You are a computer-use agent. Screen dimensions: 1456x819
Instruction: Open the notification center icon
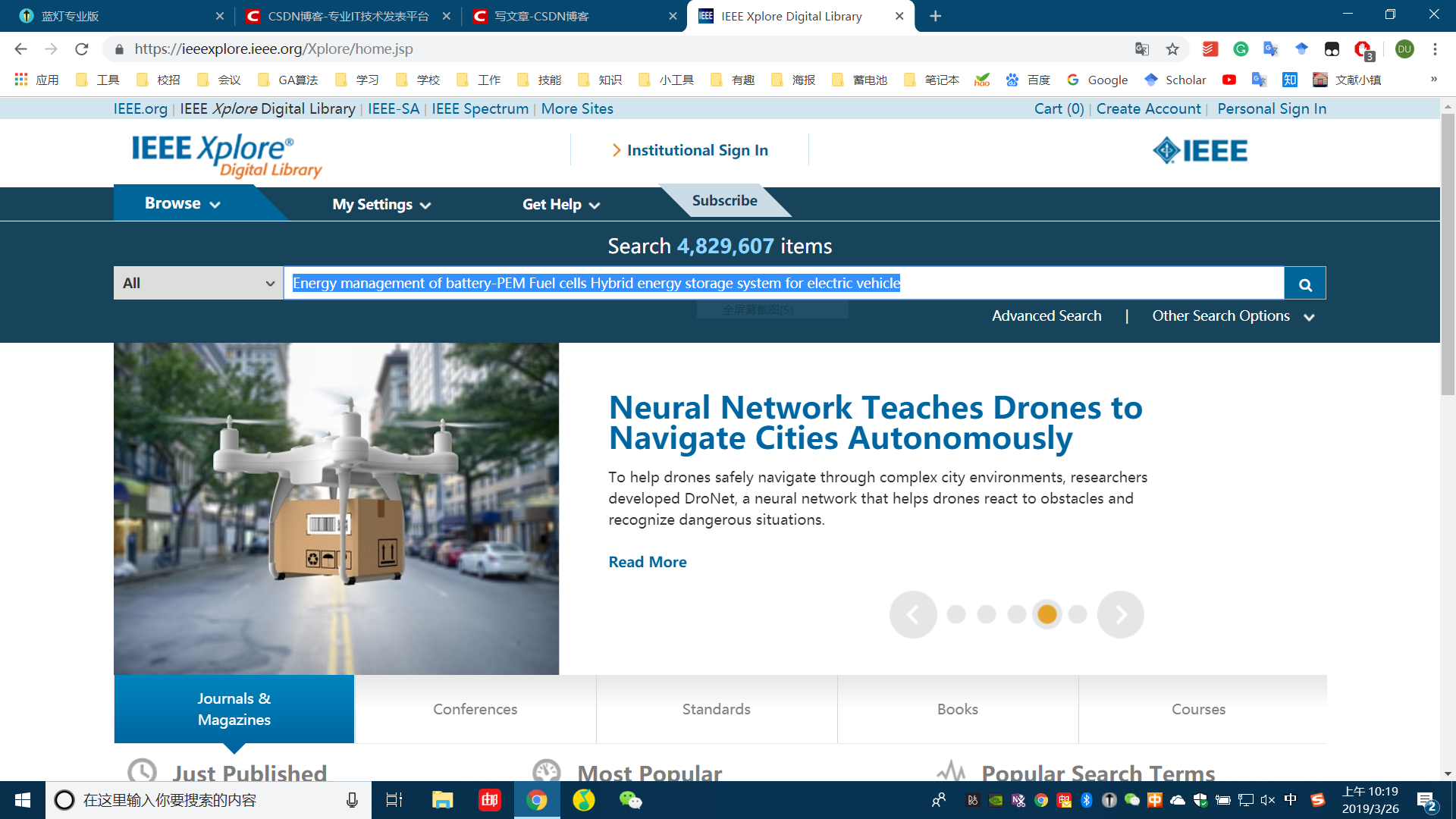1426,801
